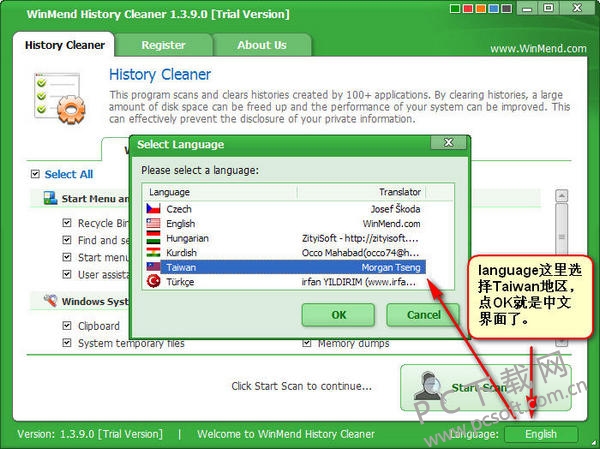Click the scroll up arrow of the list

tap(561, 196)
